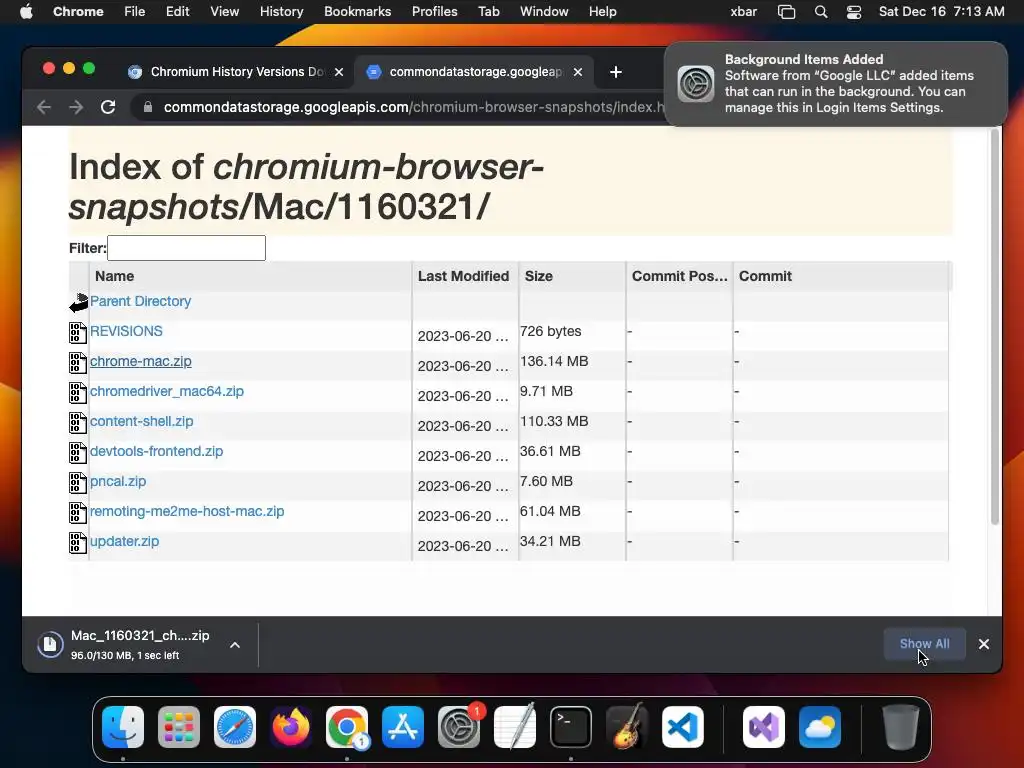Download content-shell.zip link

(x=142, y=421)
